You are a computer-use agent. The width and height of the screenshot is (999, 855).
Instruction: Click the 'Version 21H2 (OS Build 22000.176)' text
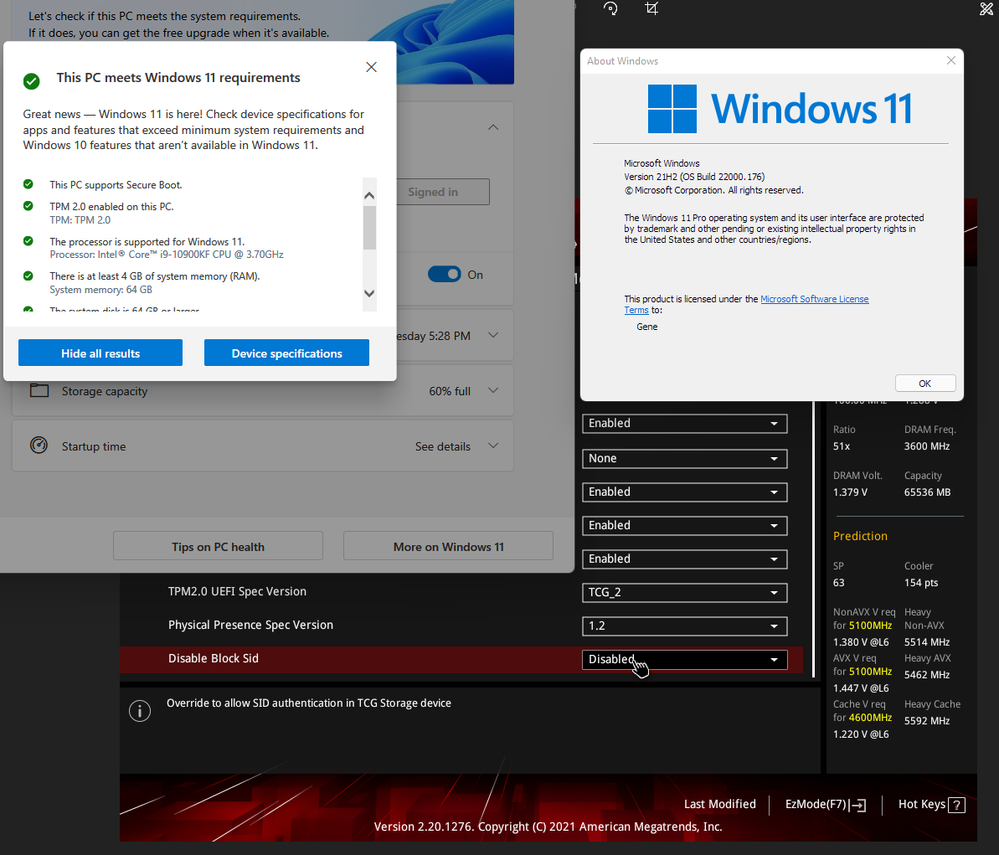[694, 176]
